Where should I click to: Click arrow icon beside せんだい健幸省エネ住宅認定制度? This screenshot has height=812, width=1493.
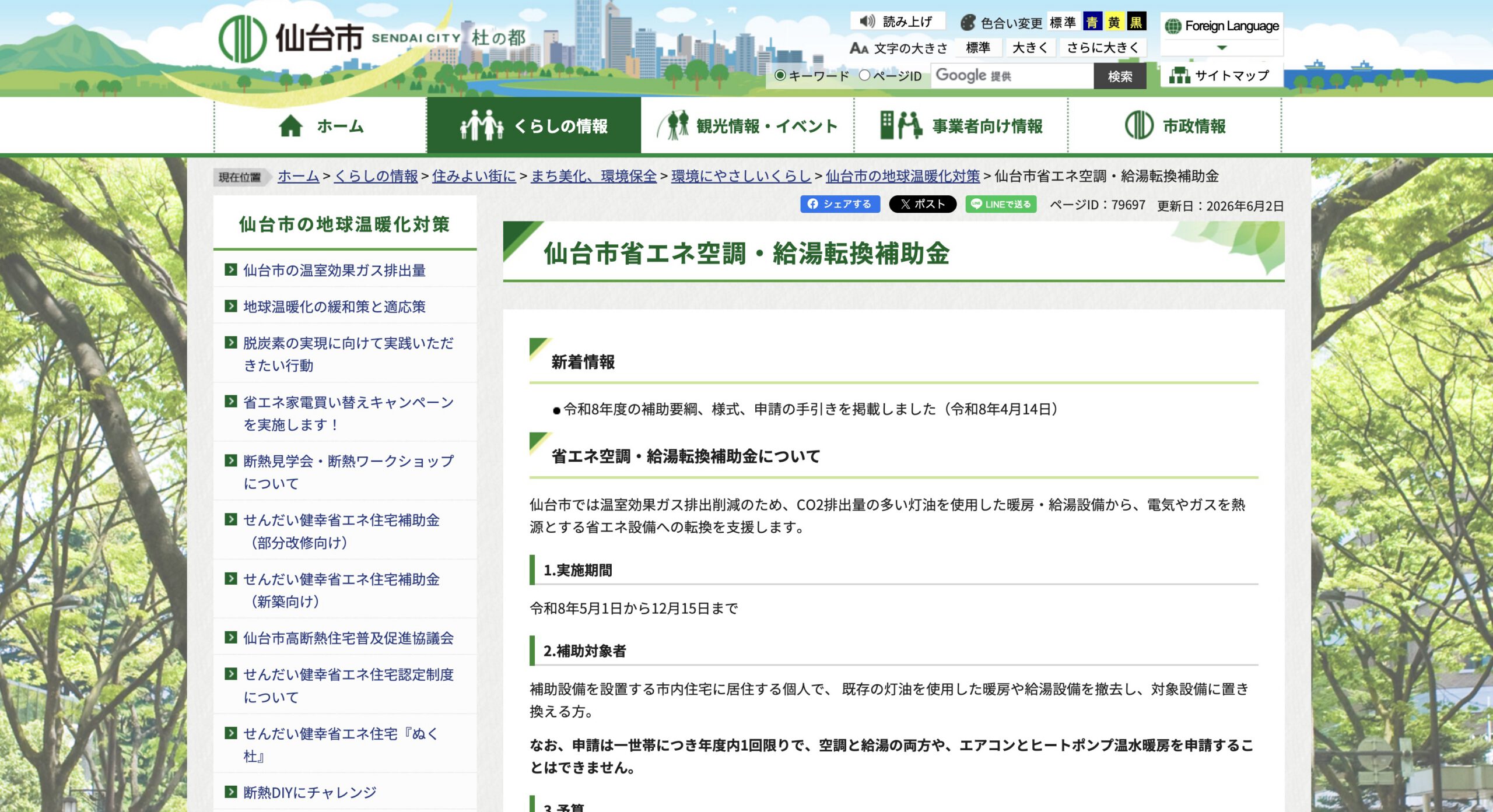tap(231, 674)
